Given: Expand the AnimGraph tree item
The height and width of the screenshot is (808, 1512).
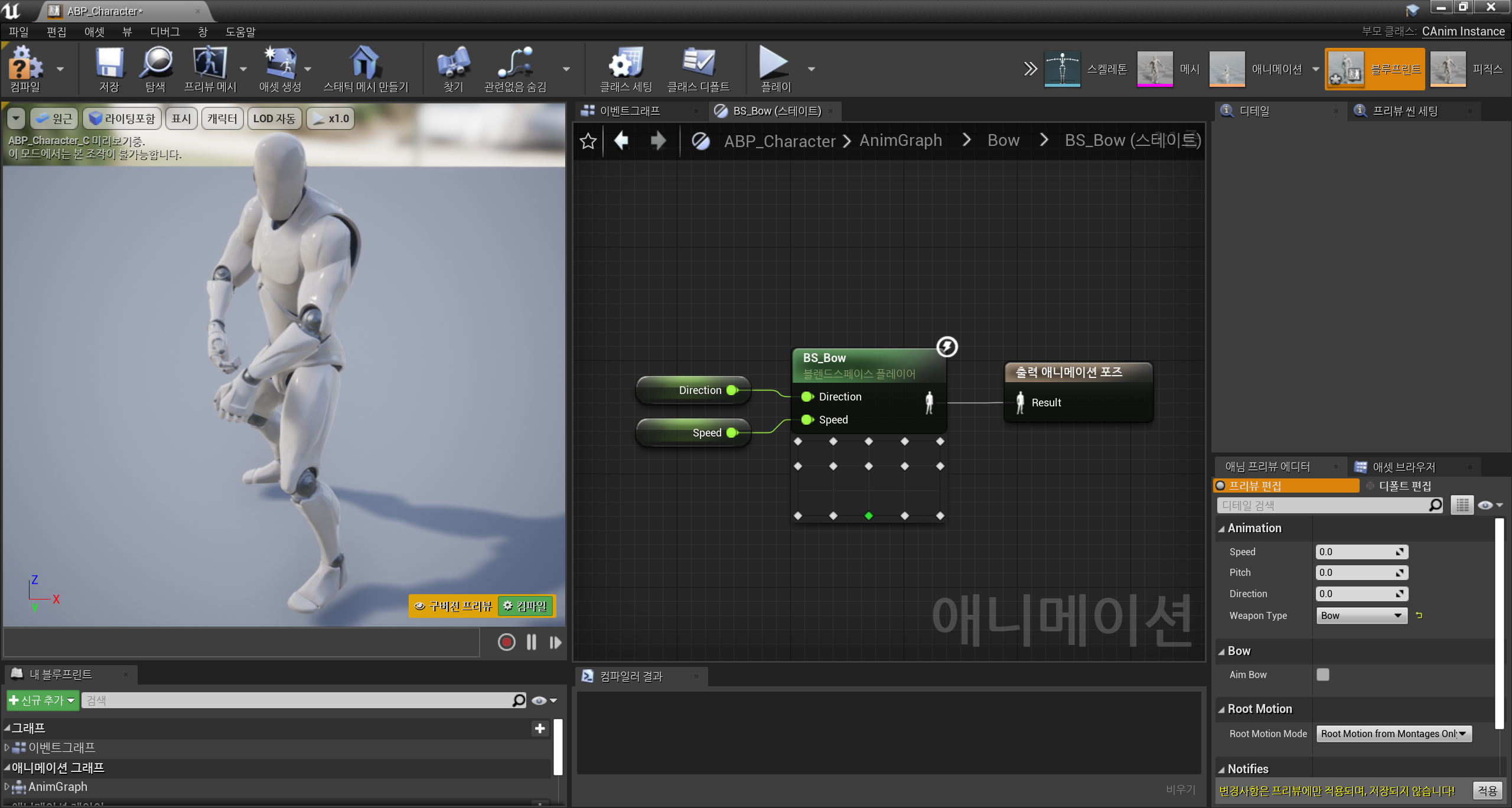Looking at the screenshot, I should [x=7, y=787].
